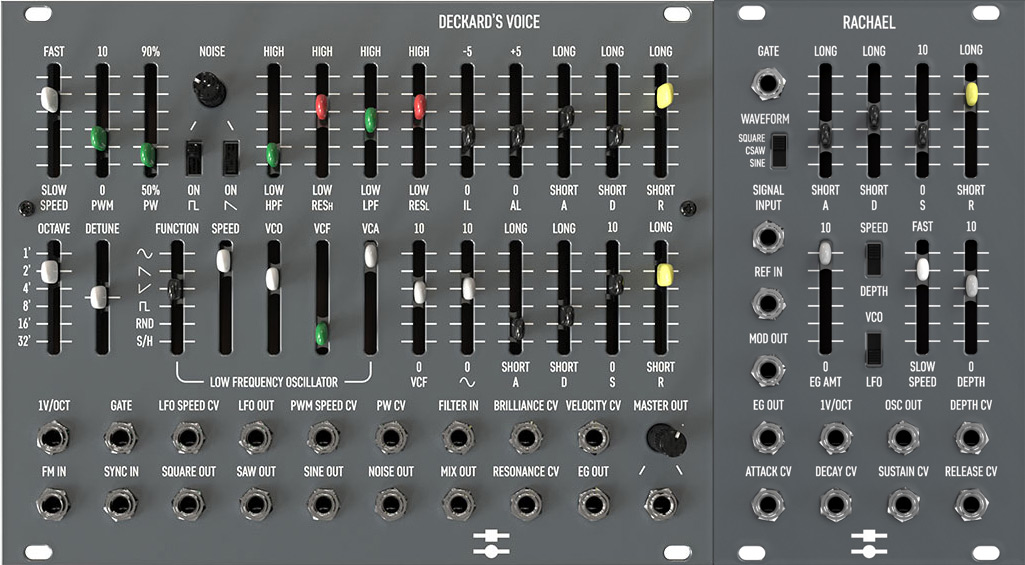Click Rachael's SIGNAL INPUT jack
This screenshot has height=565, width=1025.
(x=768, y=237)
